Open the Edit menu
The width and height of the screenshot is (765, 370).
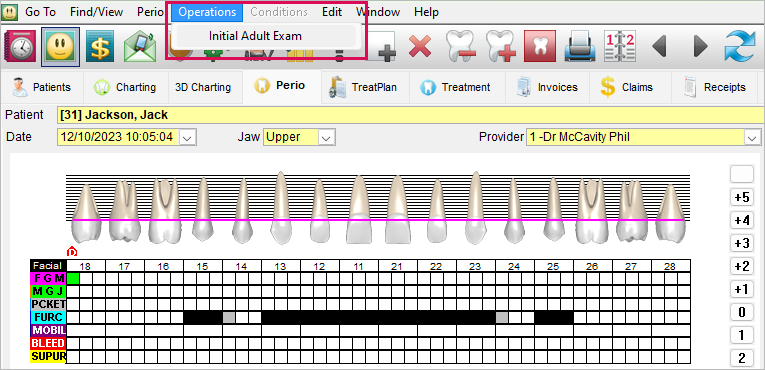[332, 12]
